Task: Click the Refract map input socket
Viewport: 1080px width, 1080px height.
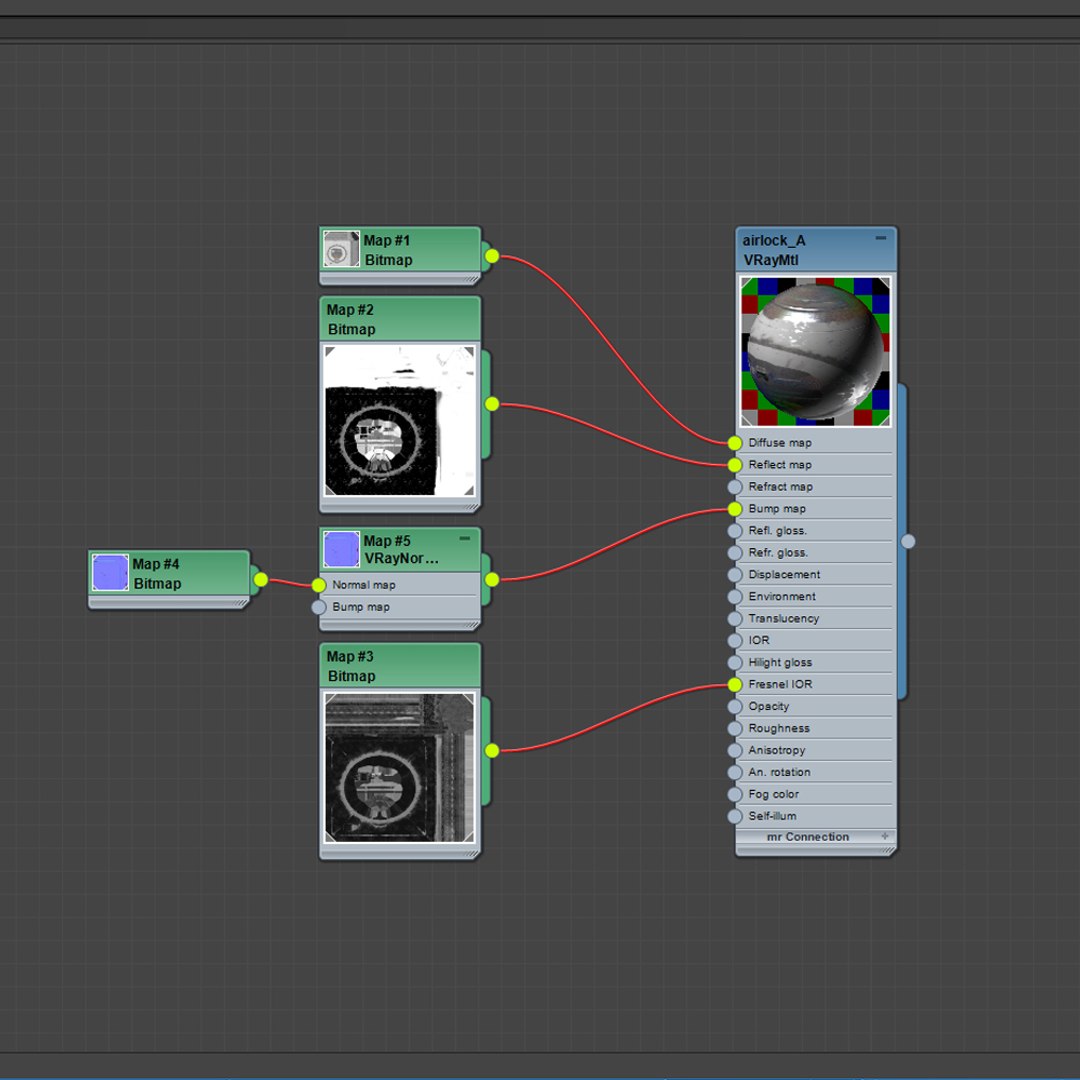Action: click(x=735, y=487)
